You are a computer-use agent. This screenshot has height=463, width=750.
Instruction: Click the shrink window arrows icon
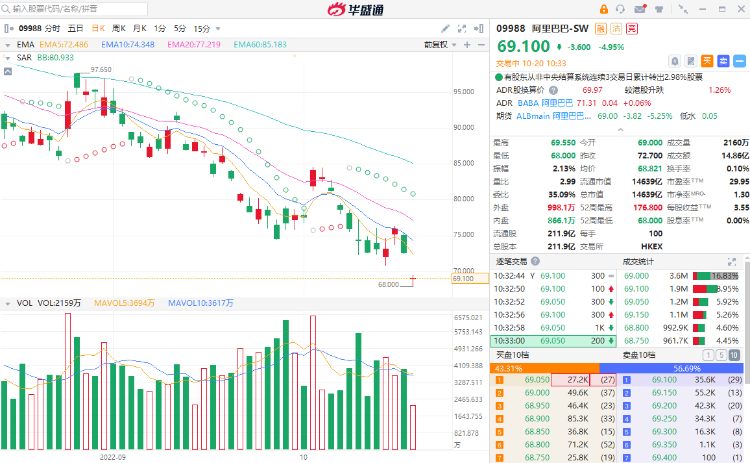683,9
